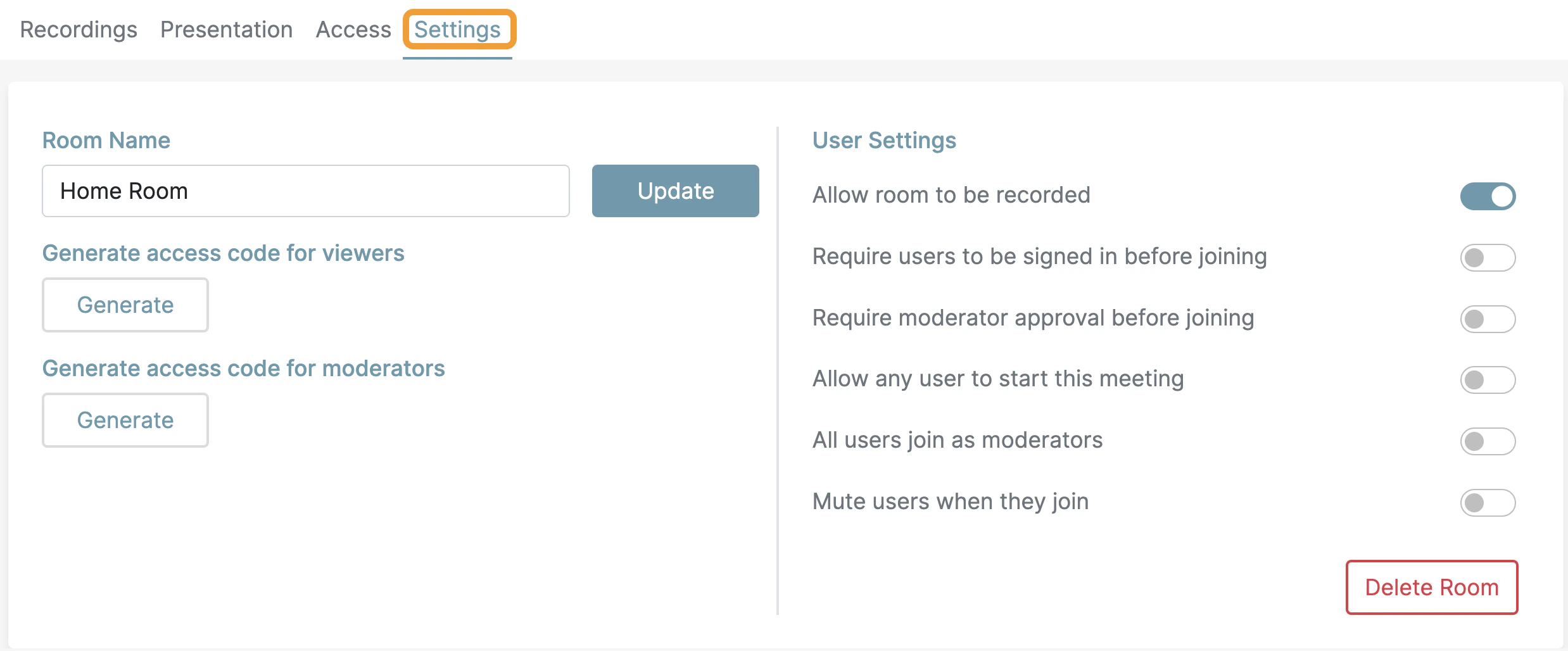This screenshot has height=651, width=1568.
Task: Open the Presentation tab
Action: [225, 29]
